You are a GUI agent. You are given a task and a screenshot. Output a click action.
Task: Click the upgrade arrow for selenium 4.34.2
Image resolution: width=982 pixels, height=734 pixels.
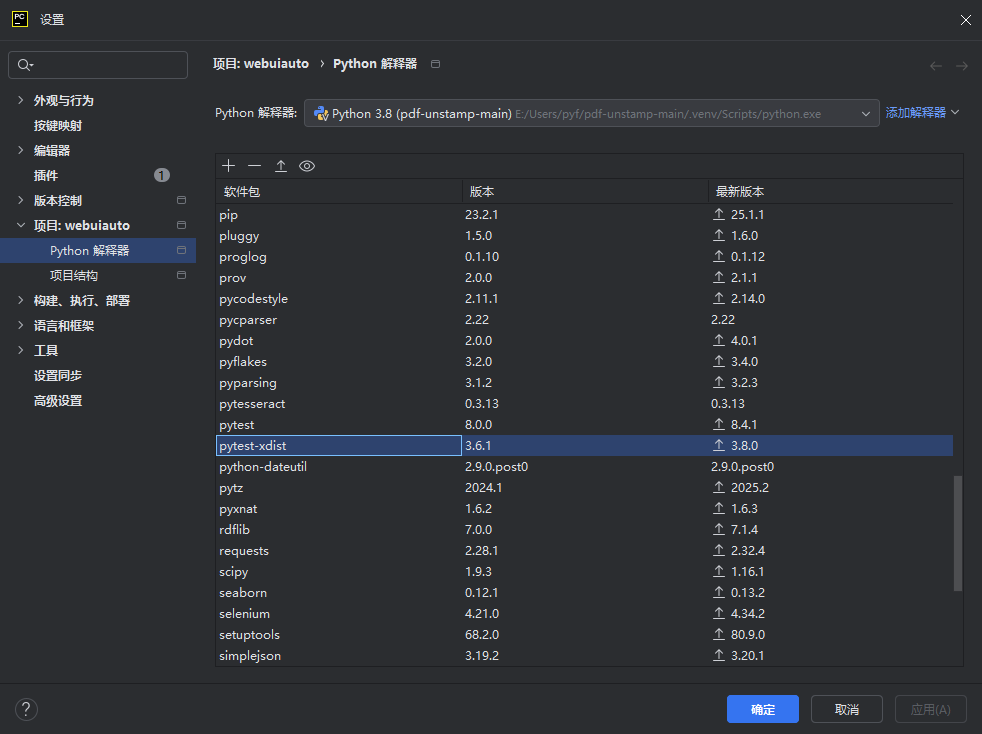[x=718, y=614]
